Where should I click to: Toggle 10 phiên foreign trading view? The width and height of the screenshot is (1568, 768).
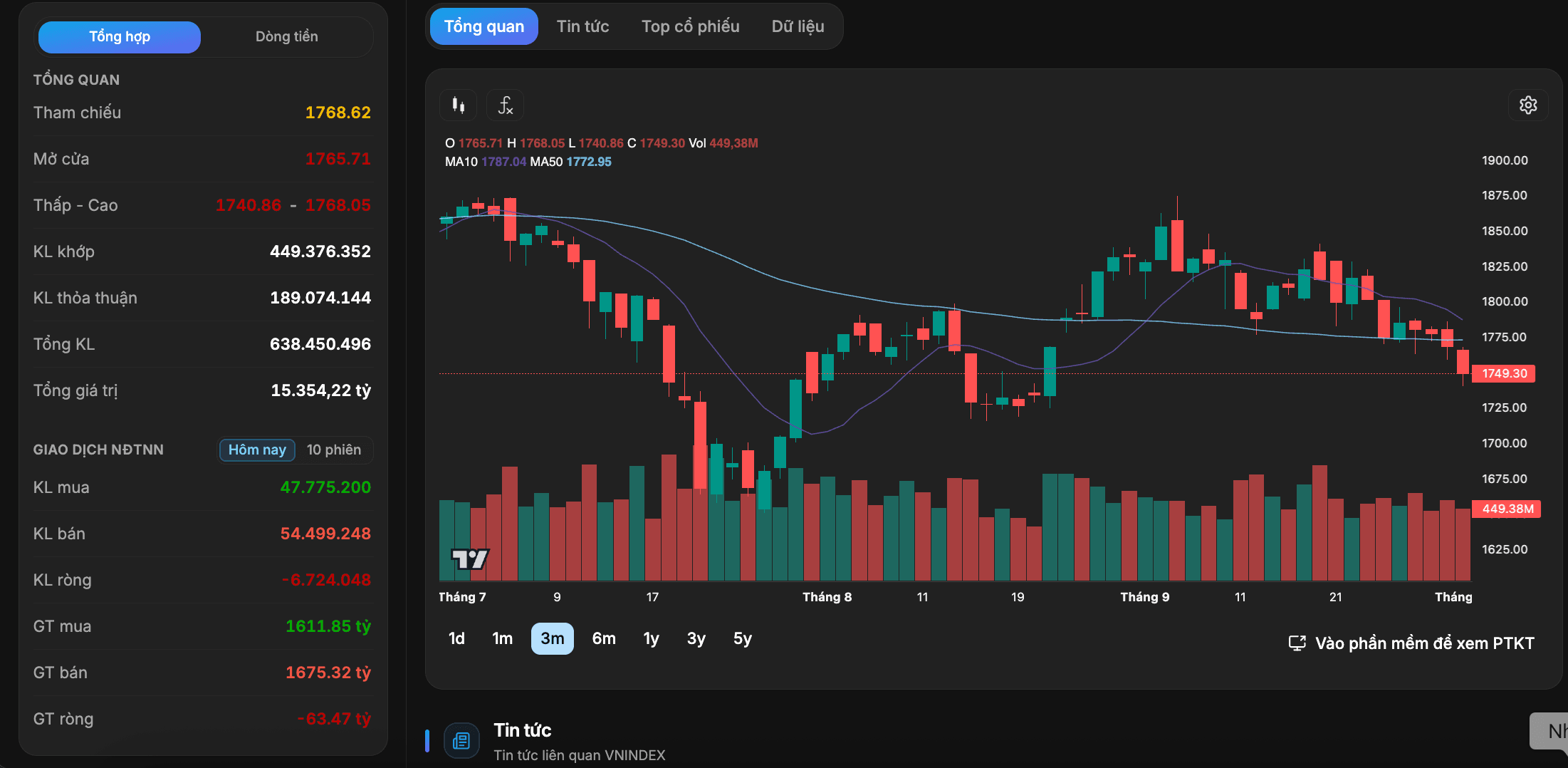[334, 450]
